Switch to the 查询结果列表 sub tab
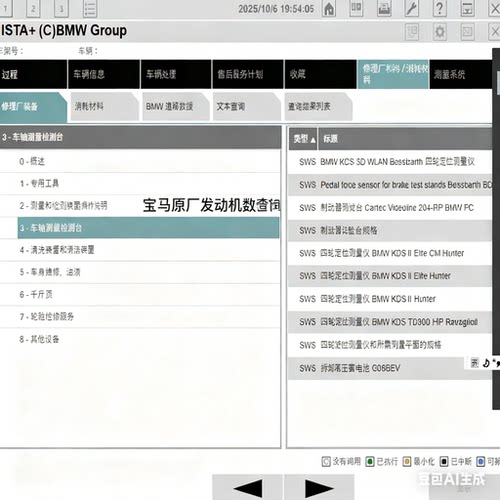Image resolution: width=500 pixels, height=500 pixels. [x=318, y=107]
